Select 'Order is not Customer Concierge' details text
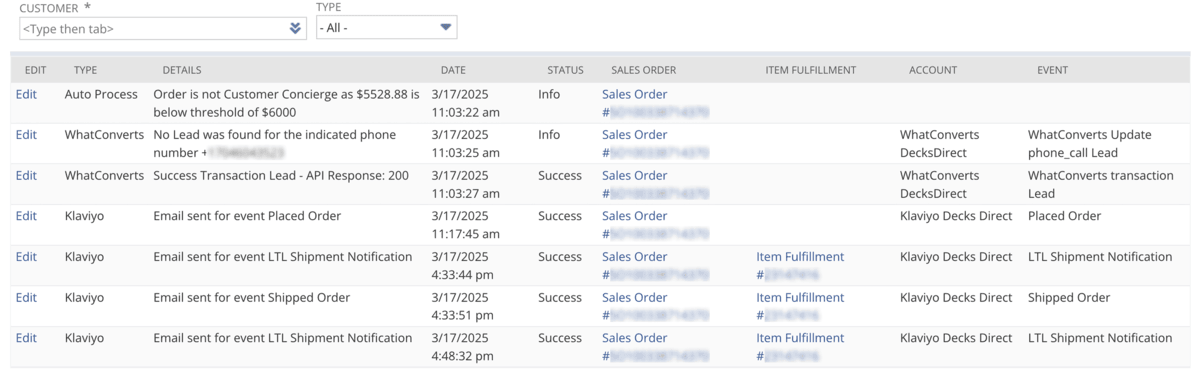The image size is (1200, 388). [287, 103]
